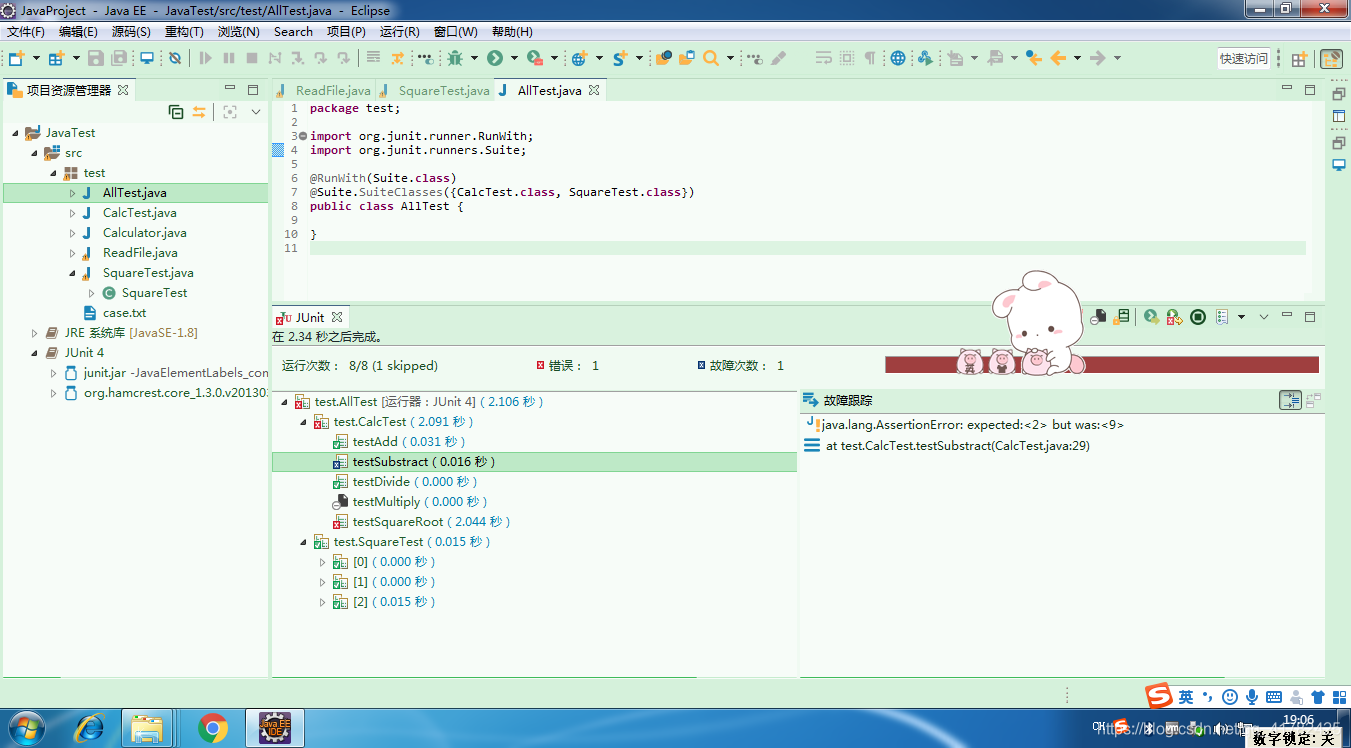Select testSquareRoot in JUnit results
Viewport: 1351px width, 748px height.
click(422, 522)
